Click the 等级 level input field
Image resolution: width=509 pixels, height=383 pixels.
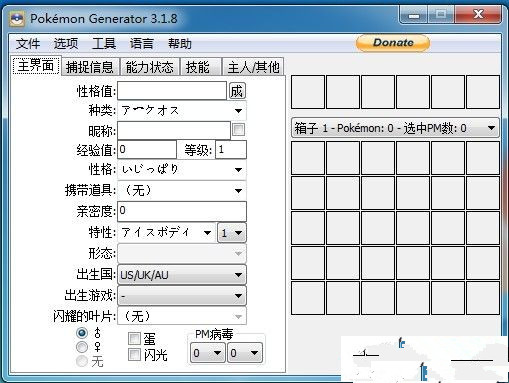(x=231, y=149)
